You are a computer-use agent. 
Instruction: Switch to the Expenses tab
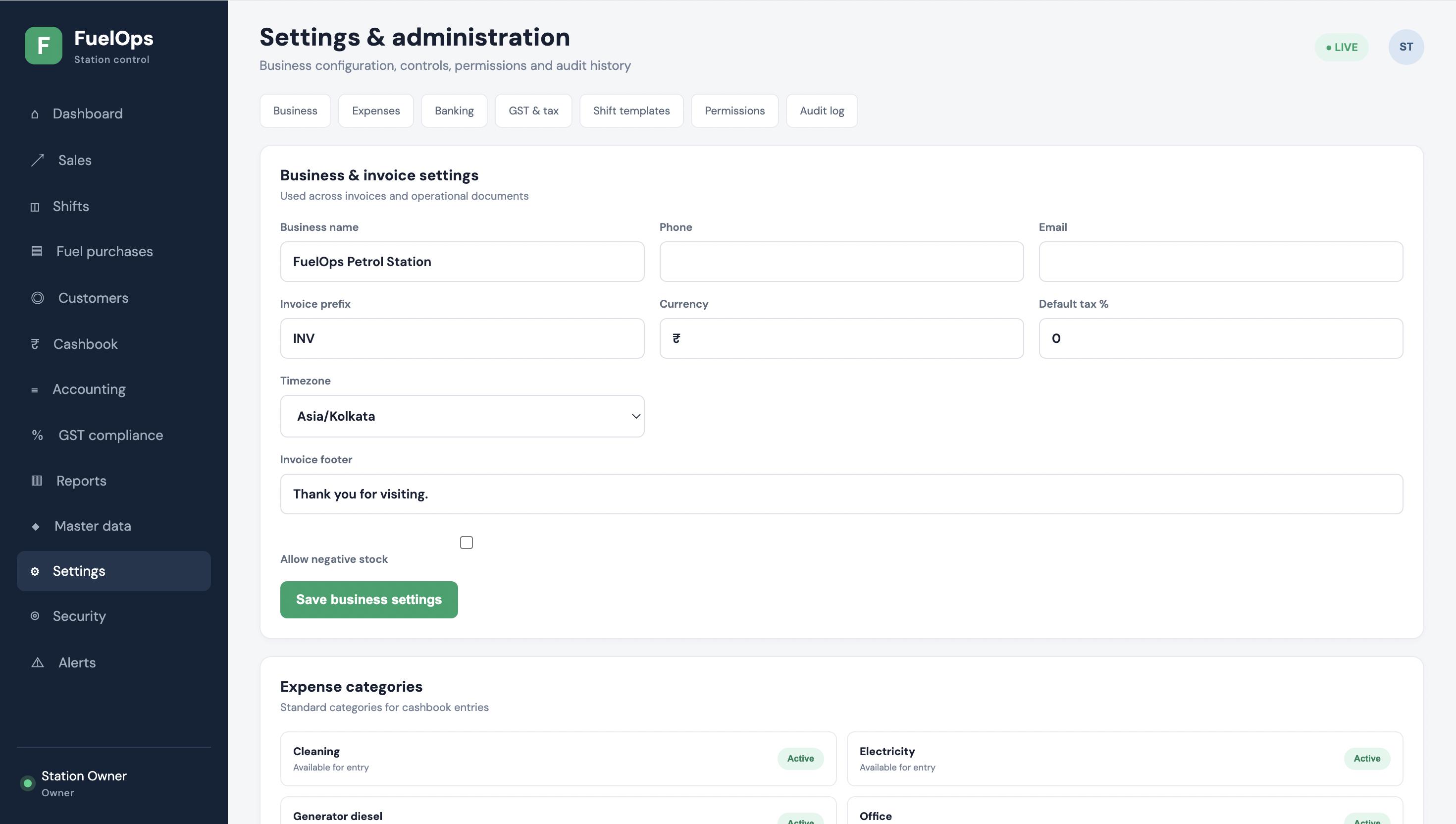click(375, 111)
